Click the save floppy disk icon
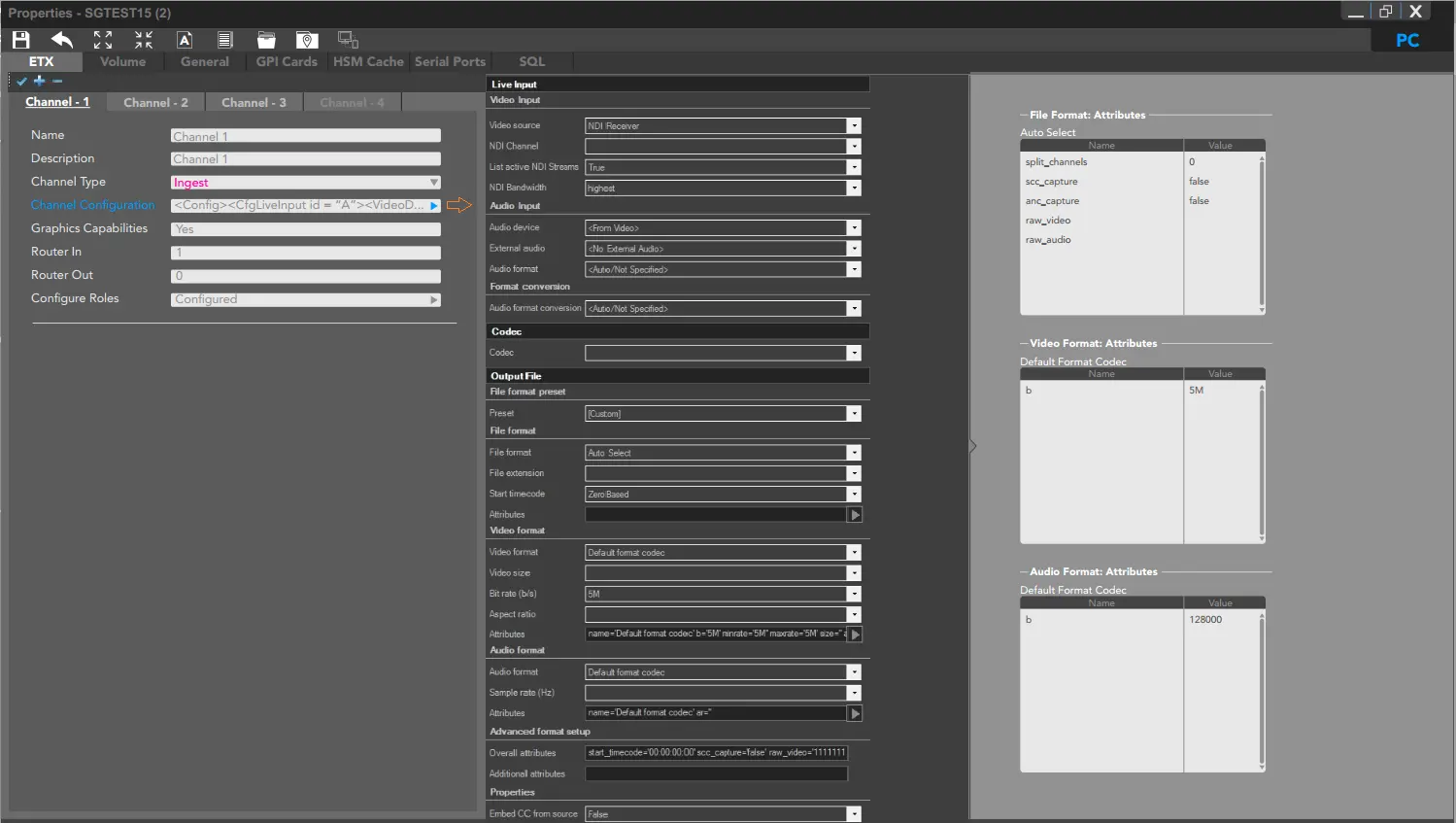 [x=20, y=40]
